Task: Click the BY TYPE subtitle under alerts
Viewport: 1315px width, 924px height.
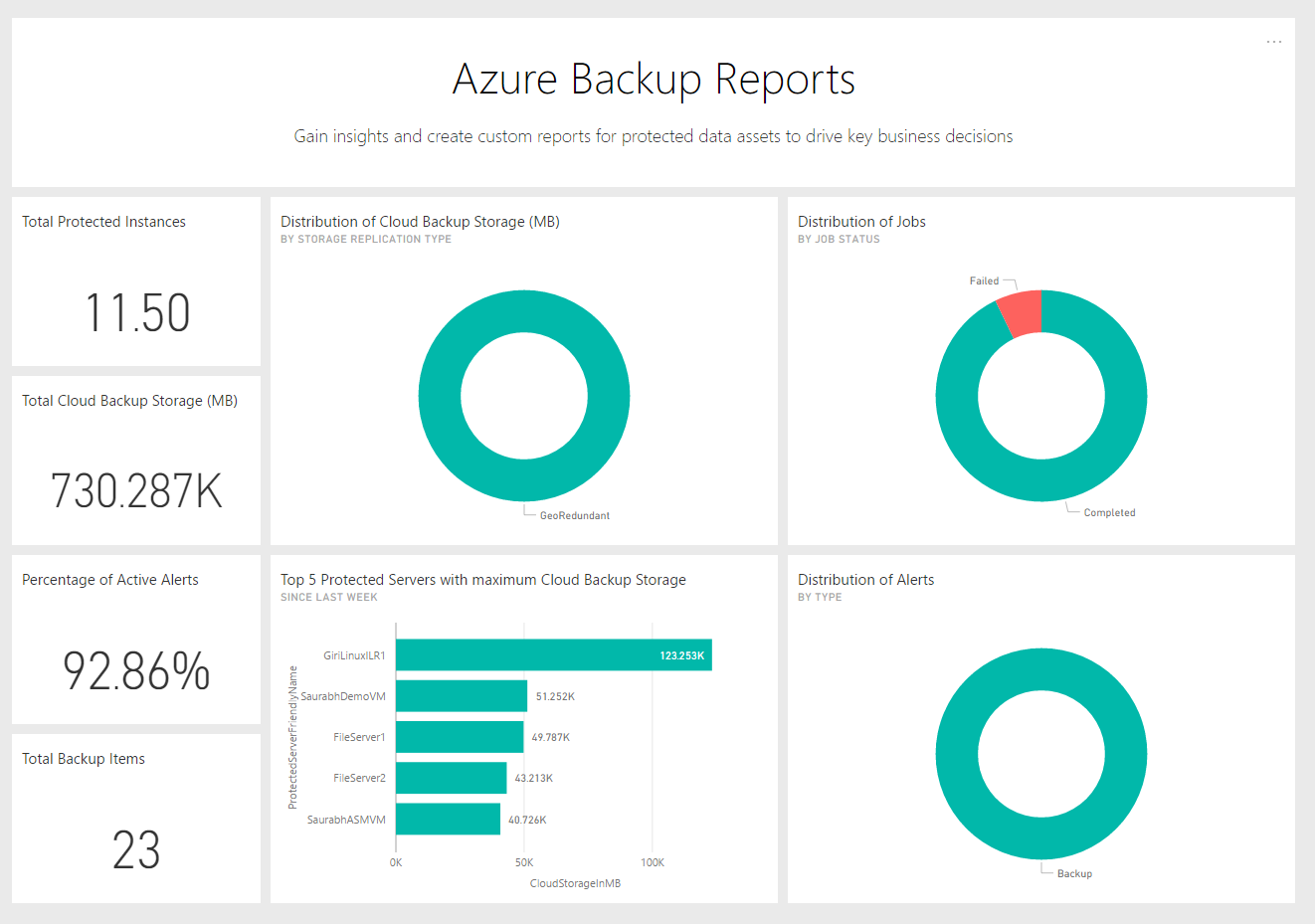Action: pos(820,597)
